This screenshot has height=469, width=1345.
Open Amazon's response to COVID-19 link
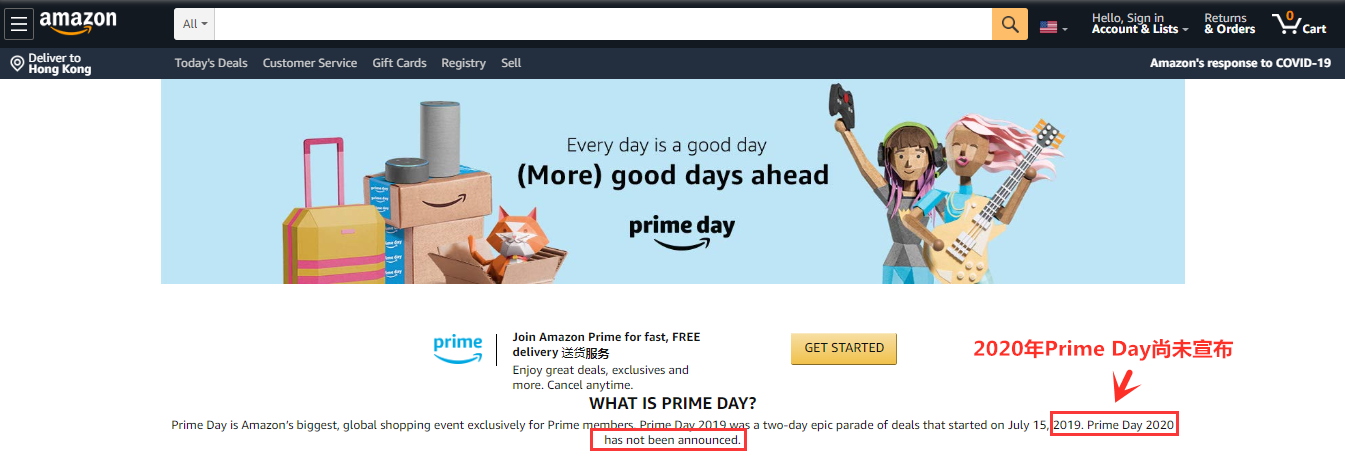(1240, 63)
